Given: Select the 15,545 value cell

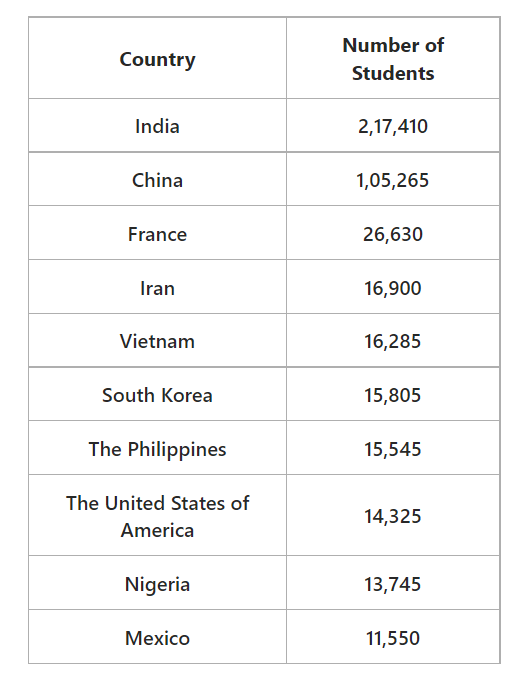Looking at the screenshot, I should (393, 449).
